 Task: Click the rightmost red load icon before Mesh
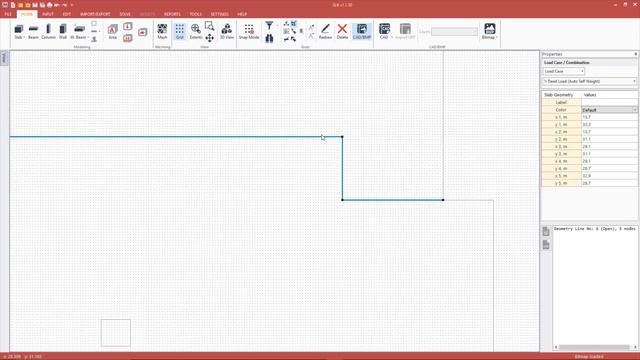point(142,32)
